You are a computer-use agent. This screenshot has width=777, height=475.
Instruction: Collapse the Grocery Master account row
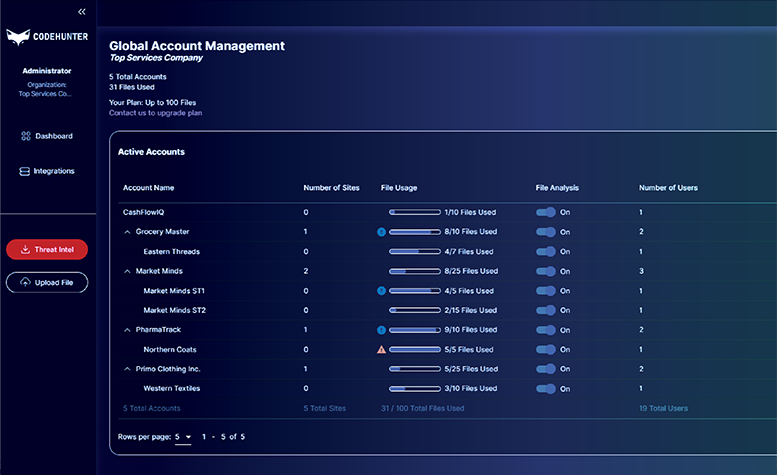[127, 232]
